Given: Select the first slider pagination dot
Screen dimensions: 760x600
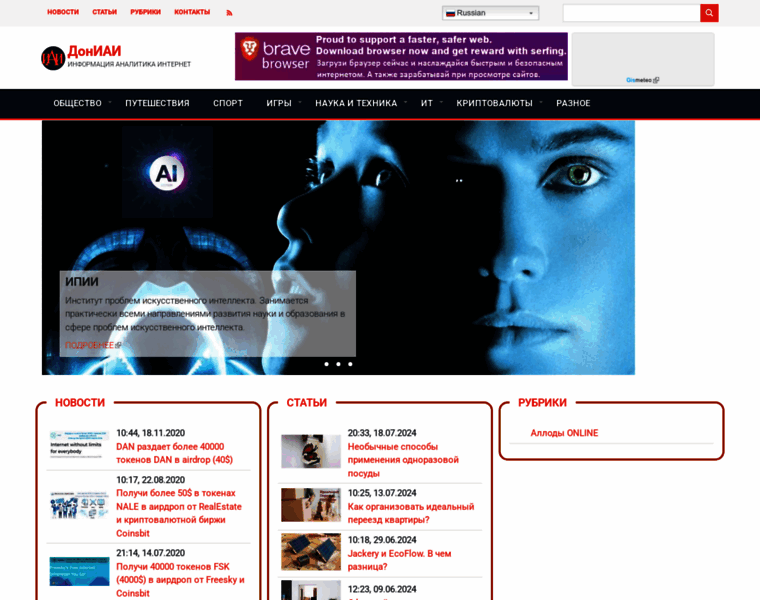Looking at the screenshot, I should click(326, 364).
